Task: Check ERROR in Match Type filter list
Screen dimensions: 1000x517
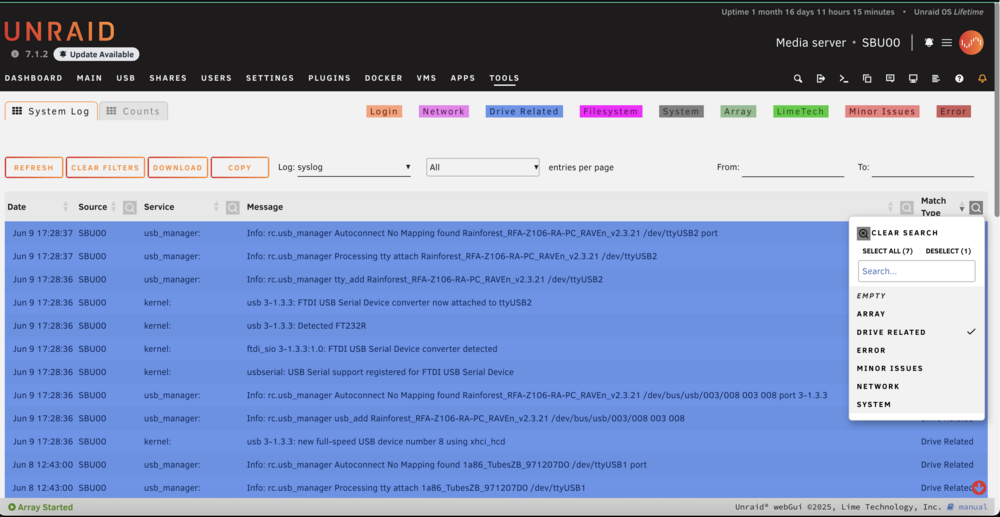Action: point(916,351)
